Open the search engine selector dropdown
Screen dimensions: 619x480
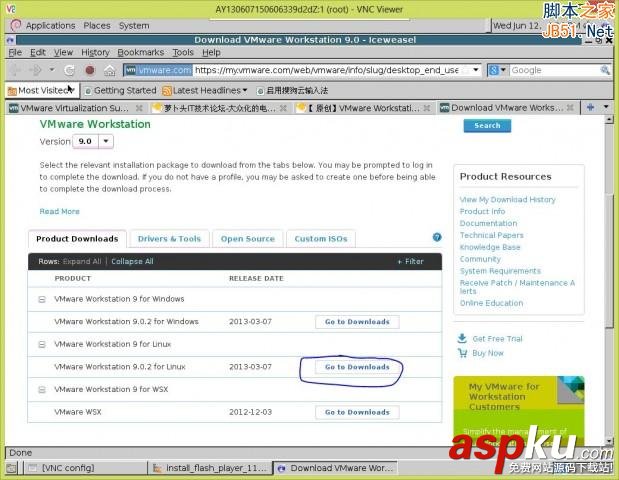[x=497, y=70]
